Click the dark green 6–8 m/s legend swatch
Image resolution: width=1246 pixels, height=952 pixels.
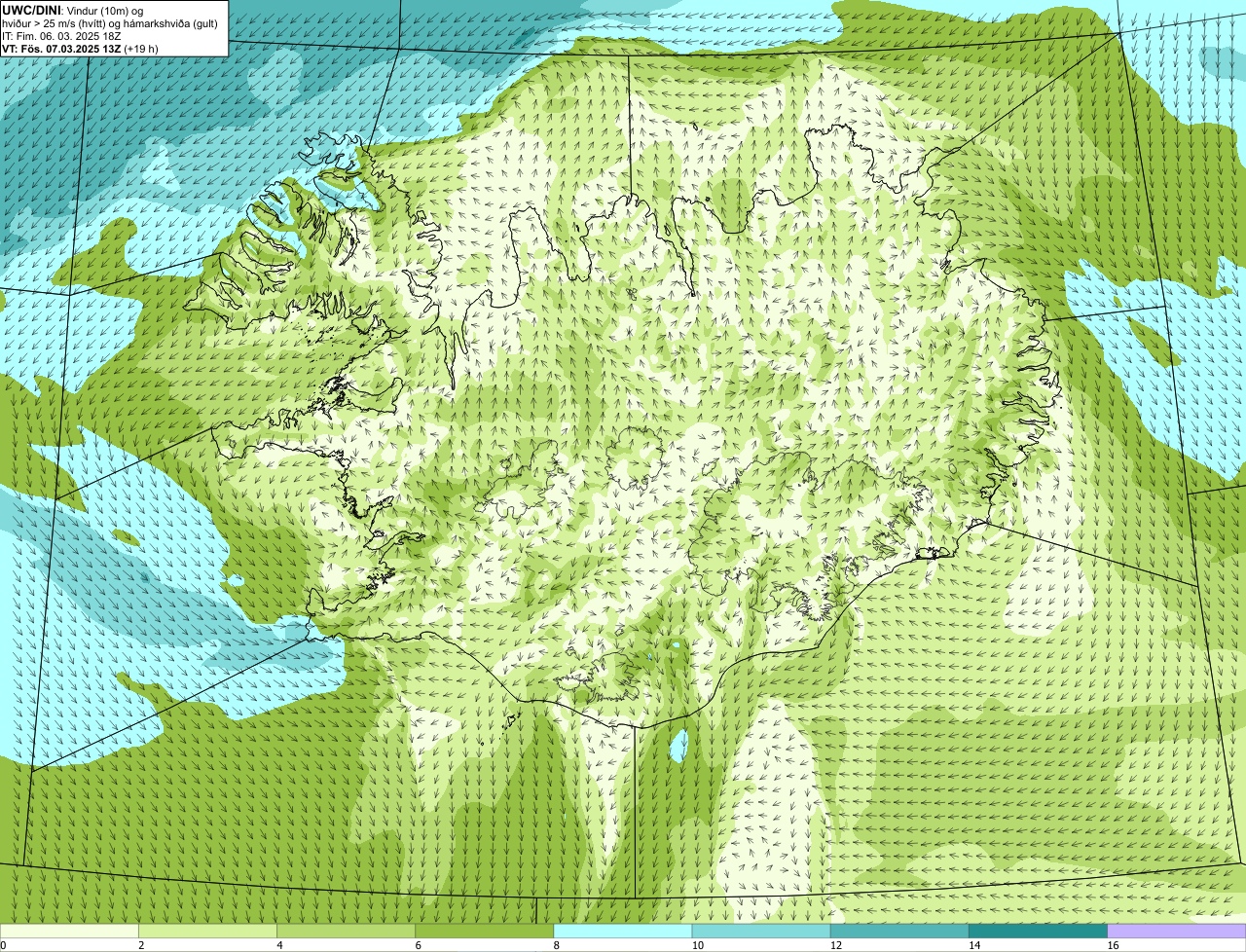coord(485,932)
